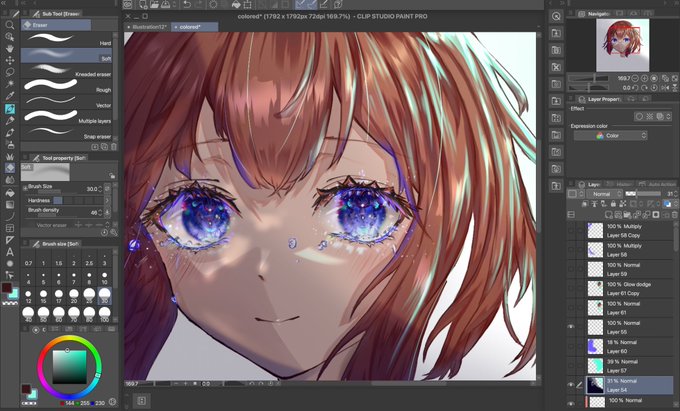The image size is (680, 411).
Task: Select the Auto select magic wand tool
Action: click(10, 83)
